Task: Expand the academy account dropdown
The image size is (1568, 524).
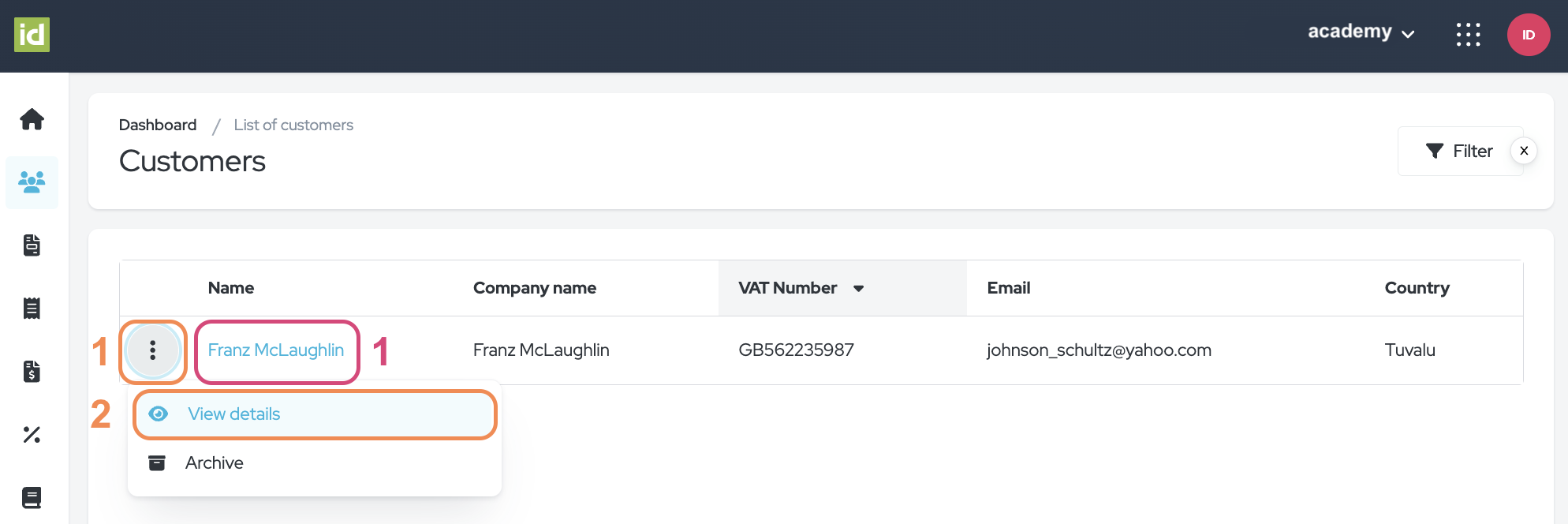Action: click(1361, 32)
